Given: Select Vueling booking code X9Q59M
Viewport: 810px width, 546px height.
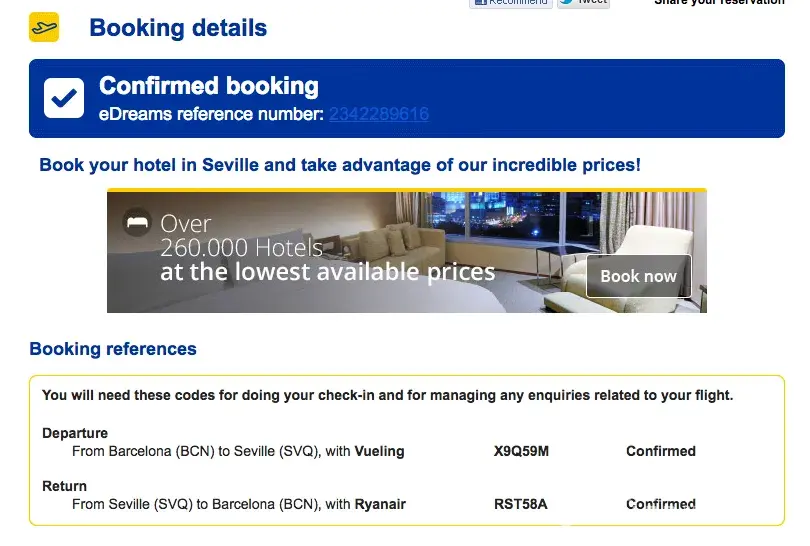Looking at the screenshot, I should pos(521,451).
